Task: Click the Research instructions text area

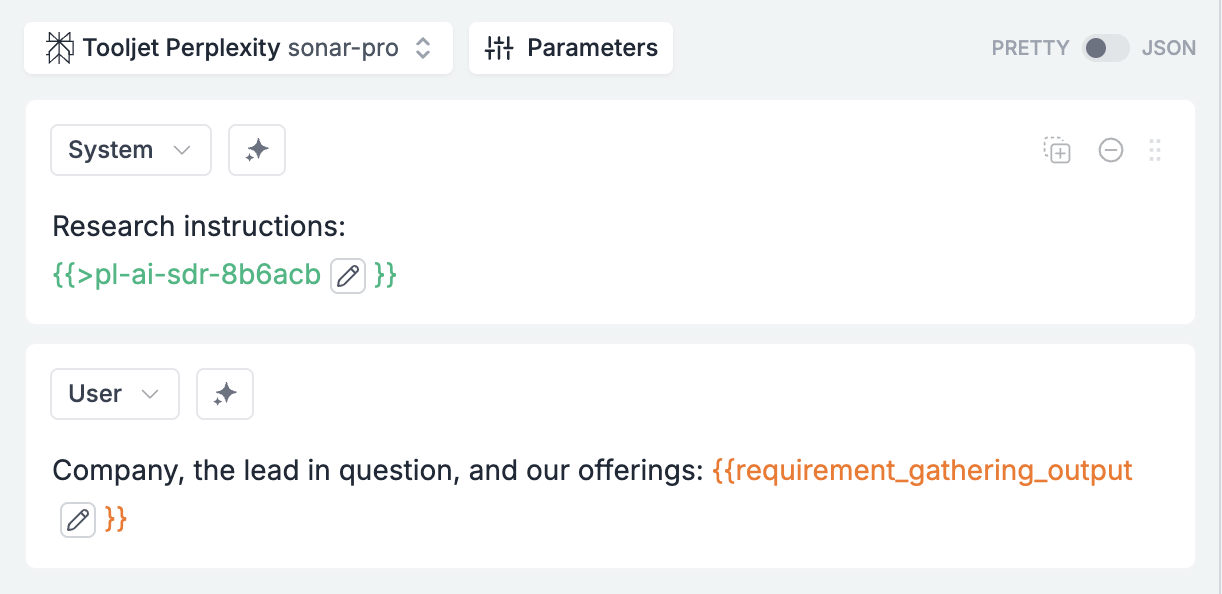Action: 197,226
